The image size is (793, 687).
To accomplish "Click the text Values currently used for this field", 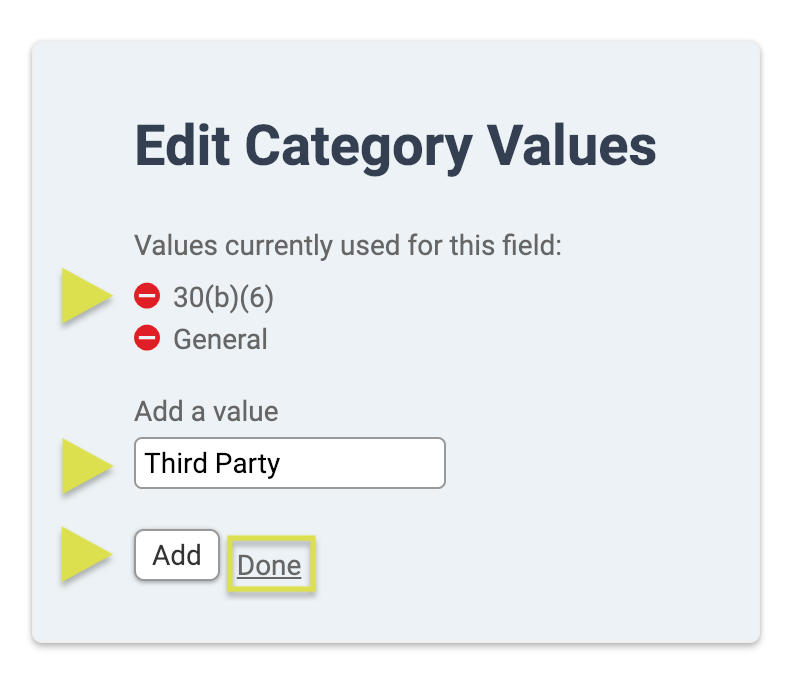I will [x=348, y=246].
